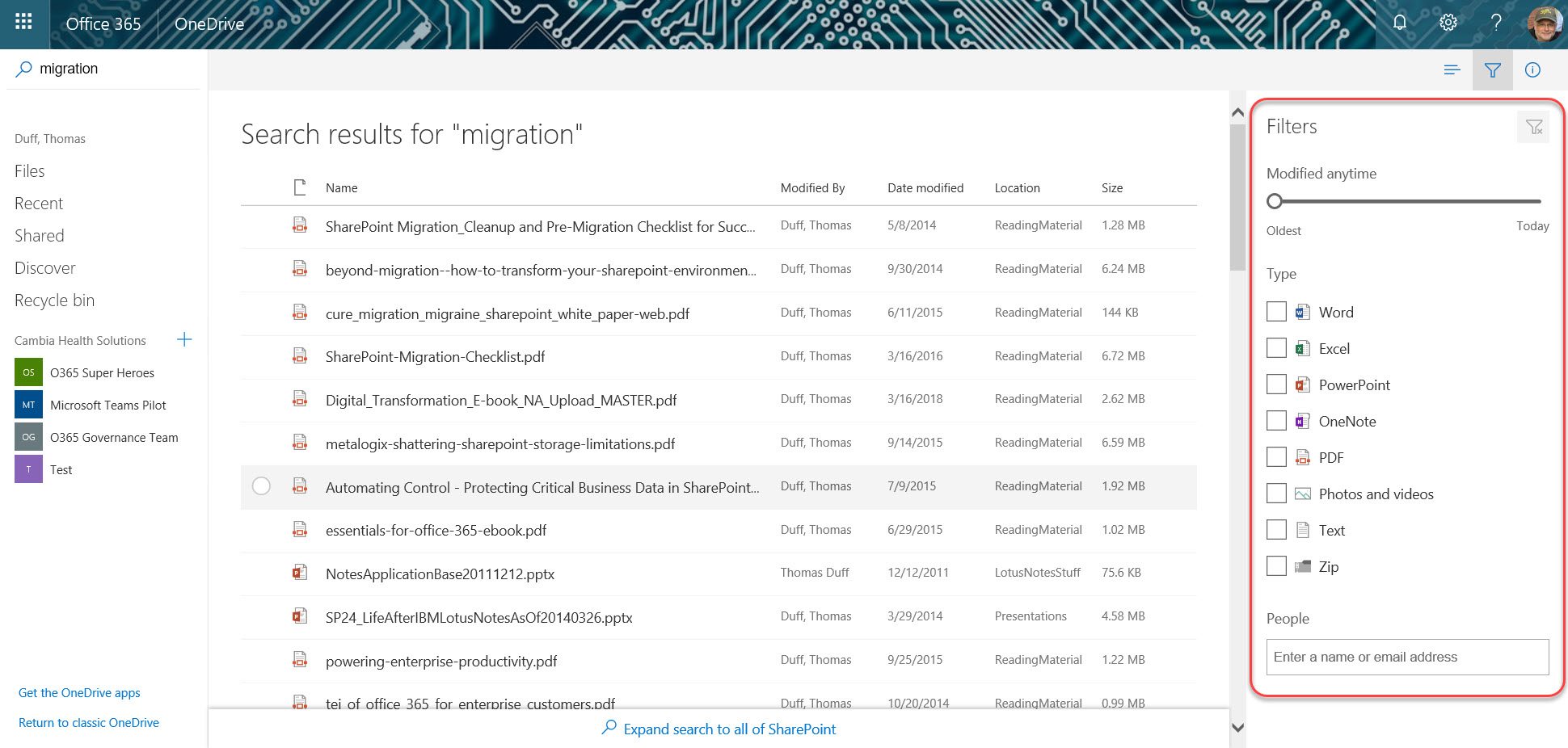
Task: Clear all filters using the funnel-slash icon
Action: pos(1533,127)
